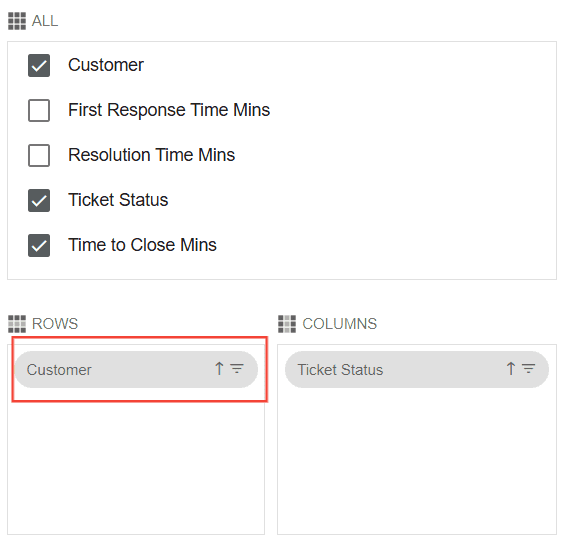Check the Resolution Time Mins checkbox
Screen dimensions: 564x546
tap(39, 155)
